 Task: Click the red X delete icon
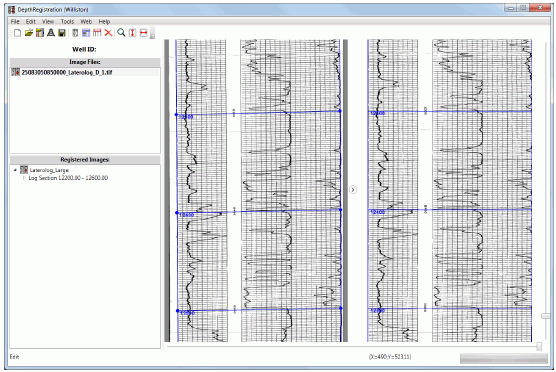(x=109, y=33)
